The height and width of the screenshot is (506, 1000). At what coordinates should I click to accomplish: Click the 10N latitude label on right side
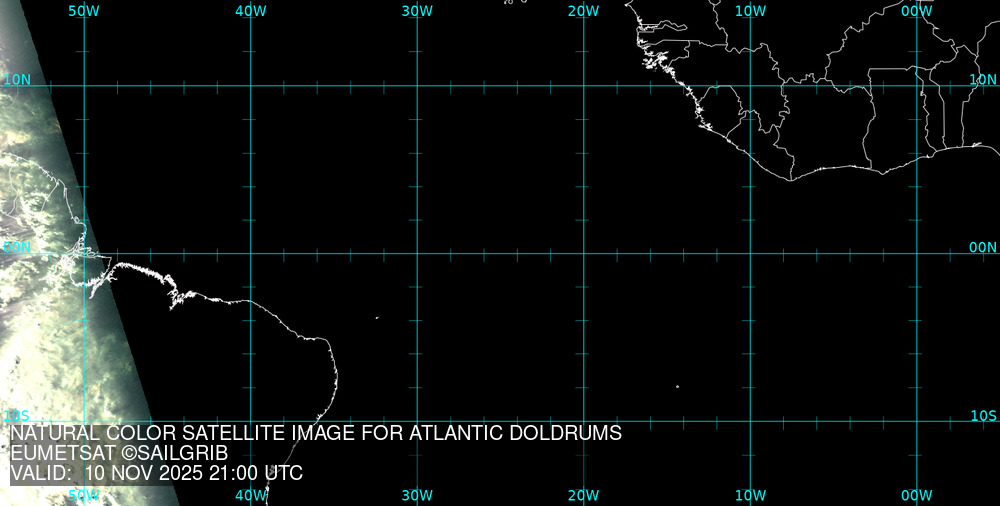pos(984,79)
